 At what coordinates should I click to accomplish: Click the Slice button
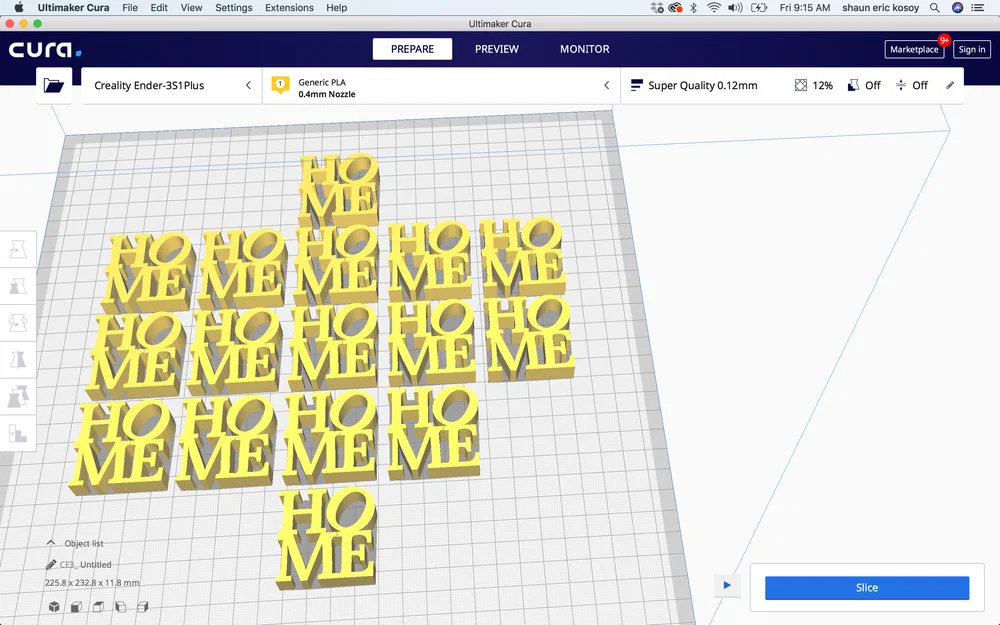click(867, 587)
